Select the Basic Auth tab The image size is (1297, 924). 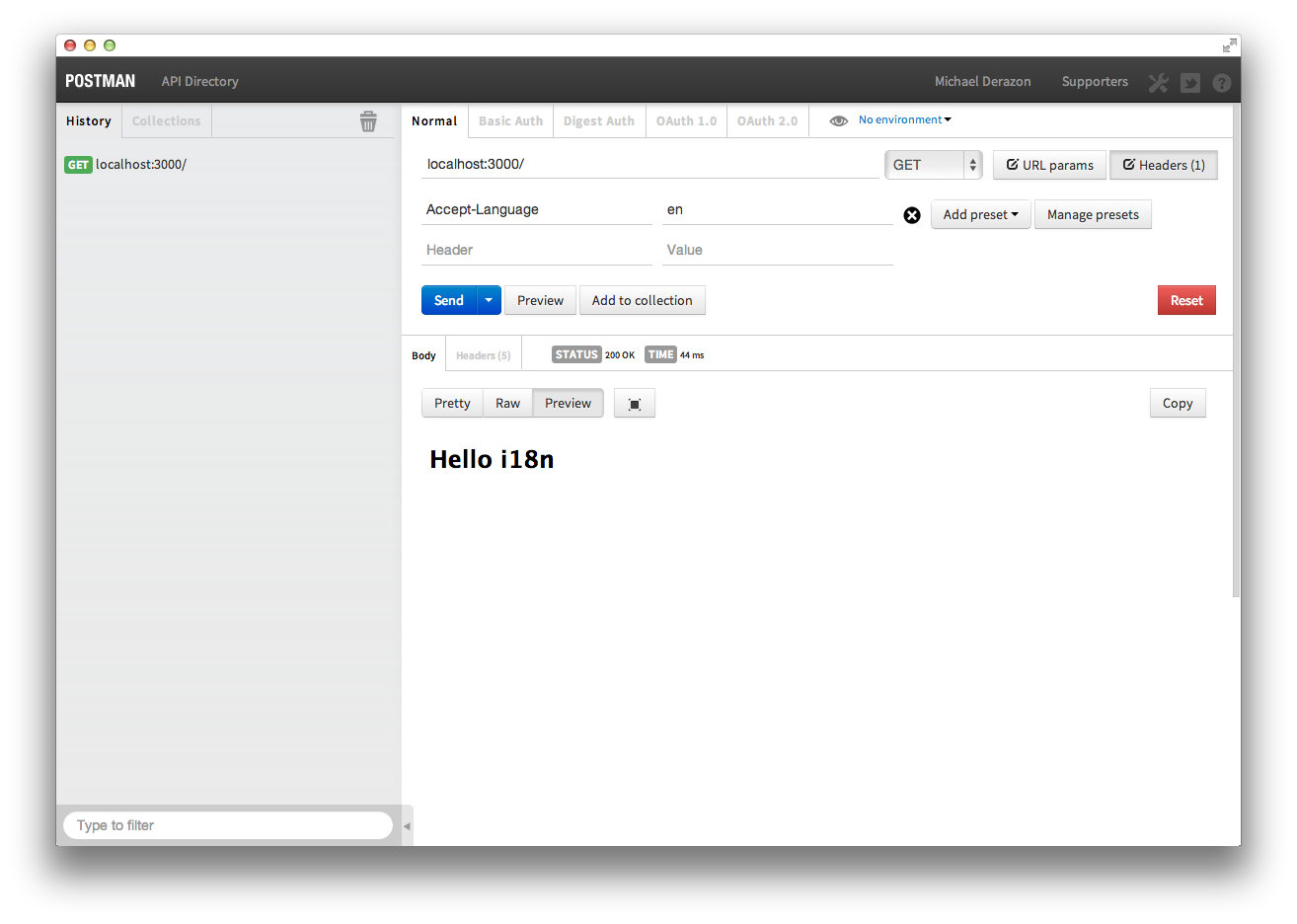(510, 121)
